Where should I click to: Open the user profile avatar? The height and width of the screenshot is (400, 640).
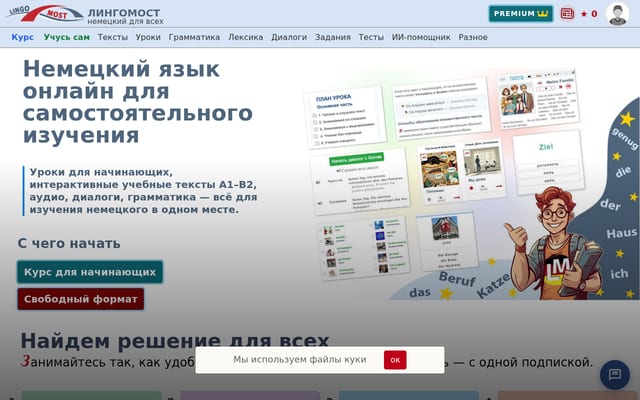618,14
